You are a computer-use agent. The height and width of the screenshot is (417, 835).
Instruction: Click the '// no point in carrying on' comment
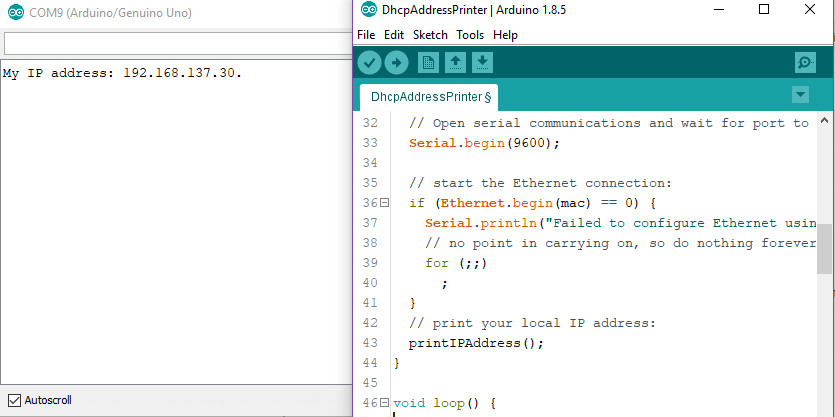[x=620, y=243]
